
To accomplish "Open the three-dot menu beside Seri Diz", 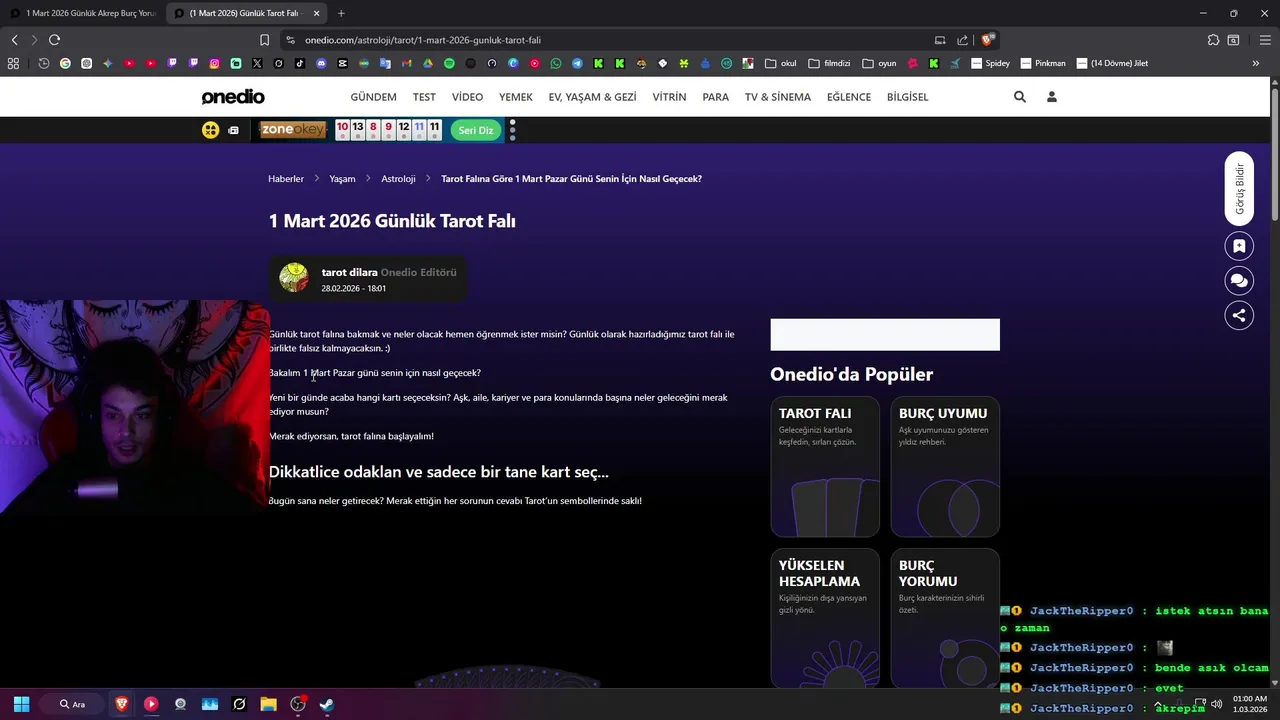I will pos(512,130).
